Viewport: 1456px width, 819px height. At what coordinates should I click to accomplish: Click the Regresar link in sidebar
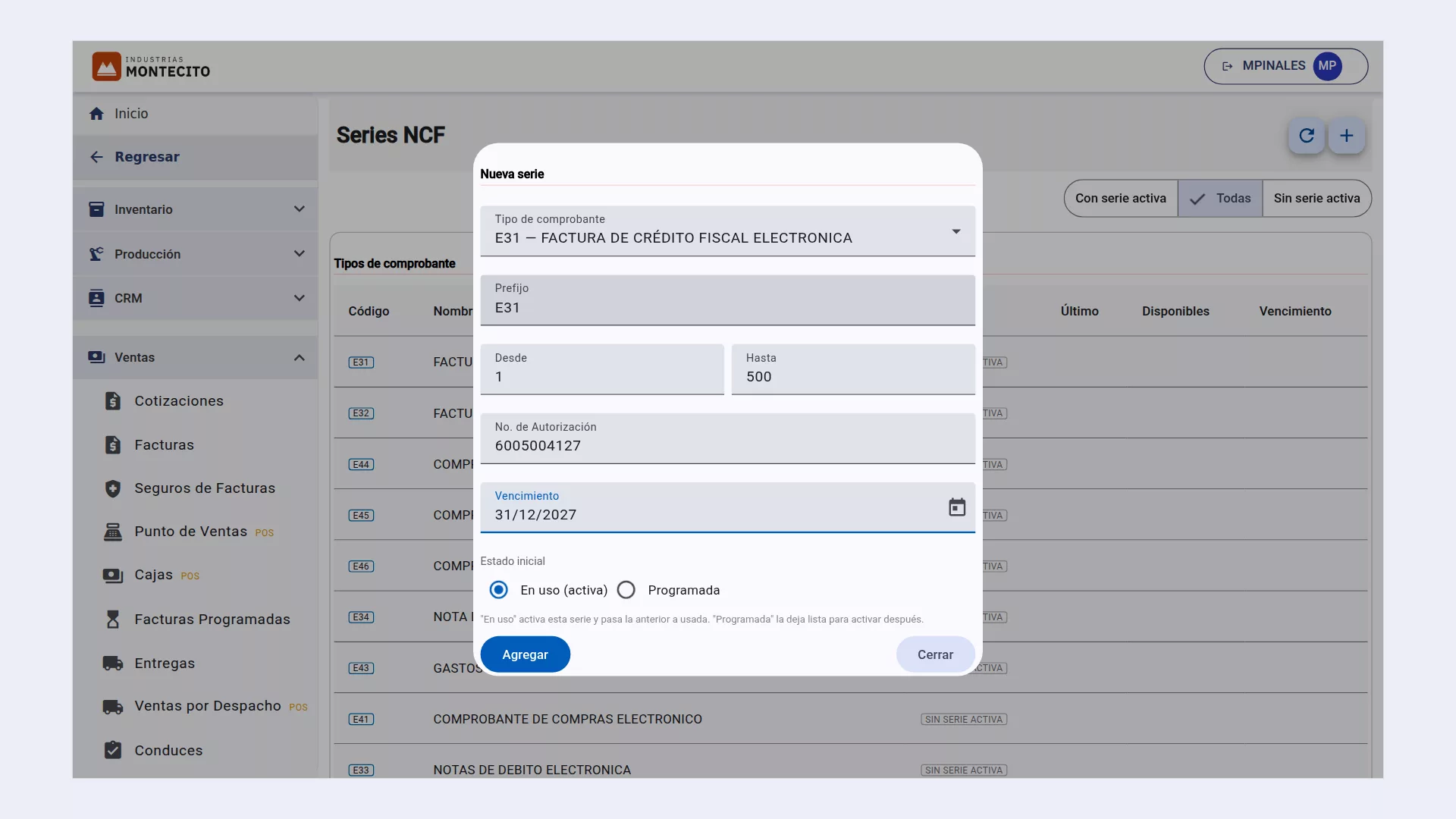click(x=196, y=157)
